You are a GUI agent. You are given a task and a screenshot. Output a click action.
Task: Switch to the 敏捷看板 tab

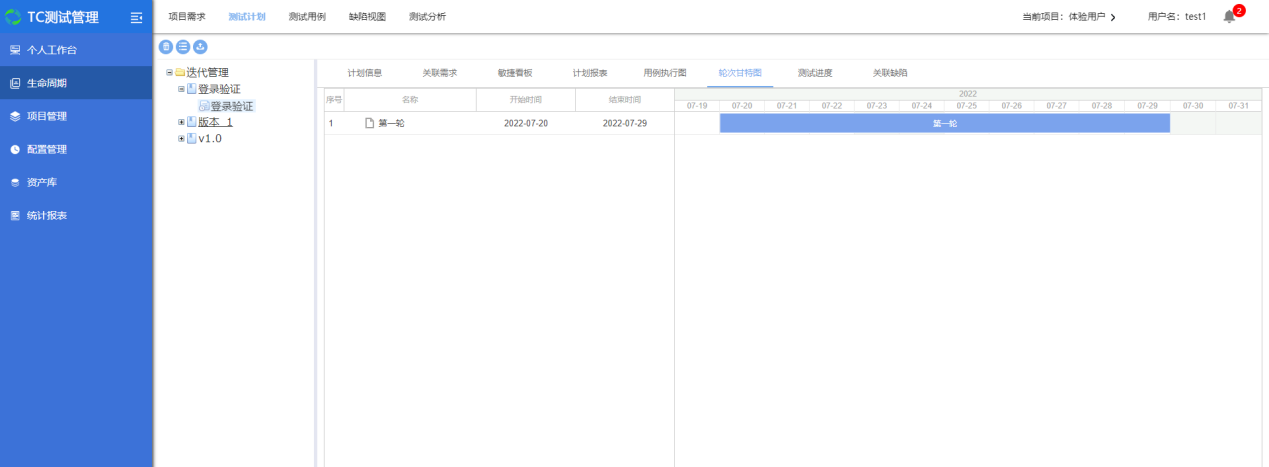[x=515, y=73]
